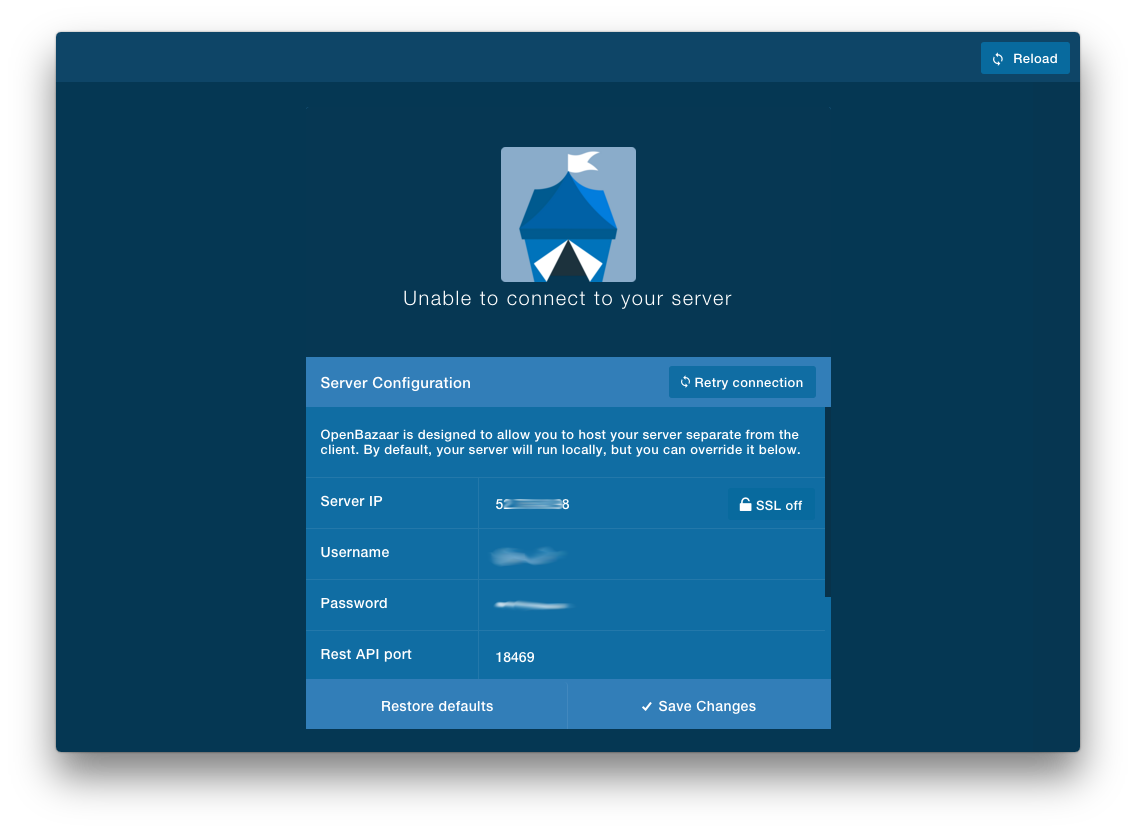Edit the Rest API port value 18469
Image resolution: width=1136 pixels, height=832 pixels.
coord(651,656)
